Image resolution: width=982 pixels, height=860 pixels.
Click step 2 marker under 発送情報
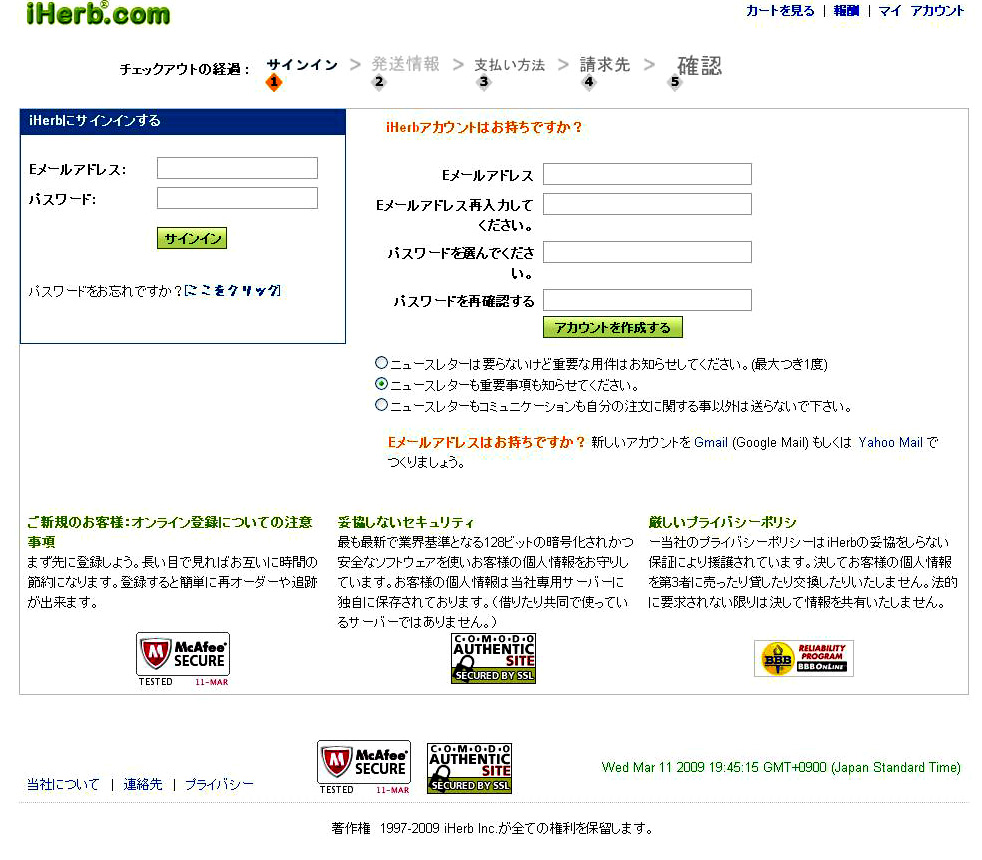pos(379,82)
